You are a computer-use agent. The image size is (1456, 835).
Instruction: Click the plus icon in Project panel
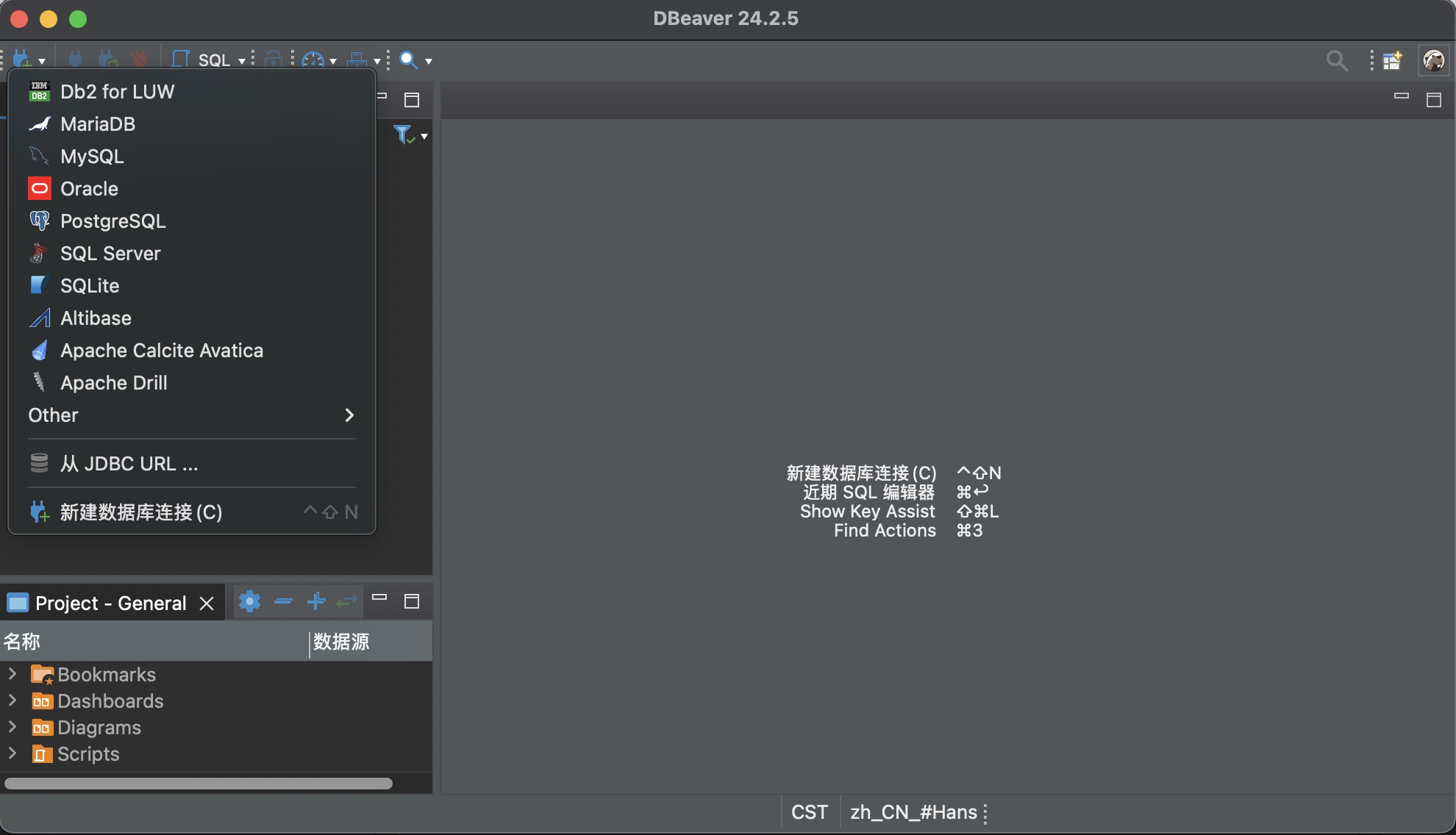tap(316, 602)
